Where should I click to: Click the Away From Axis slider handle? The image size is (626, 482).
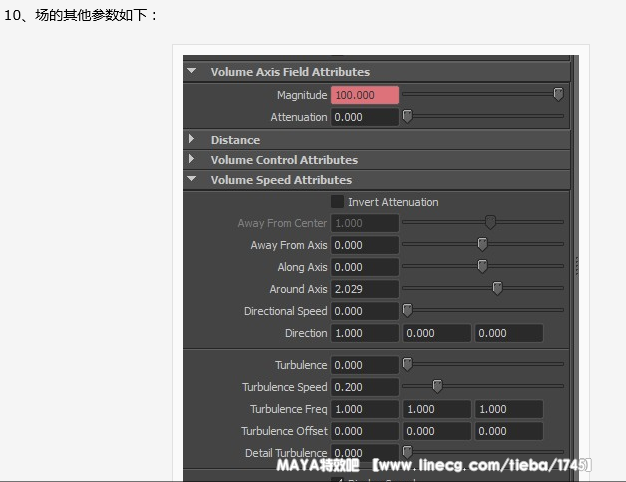tap(482, 244)
